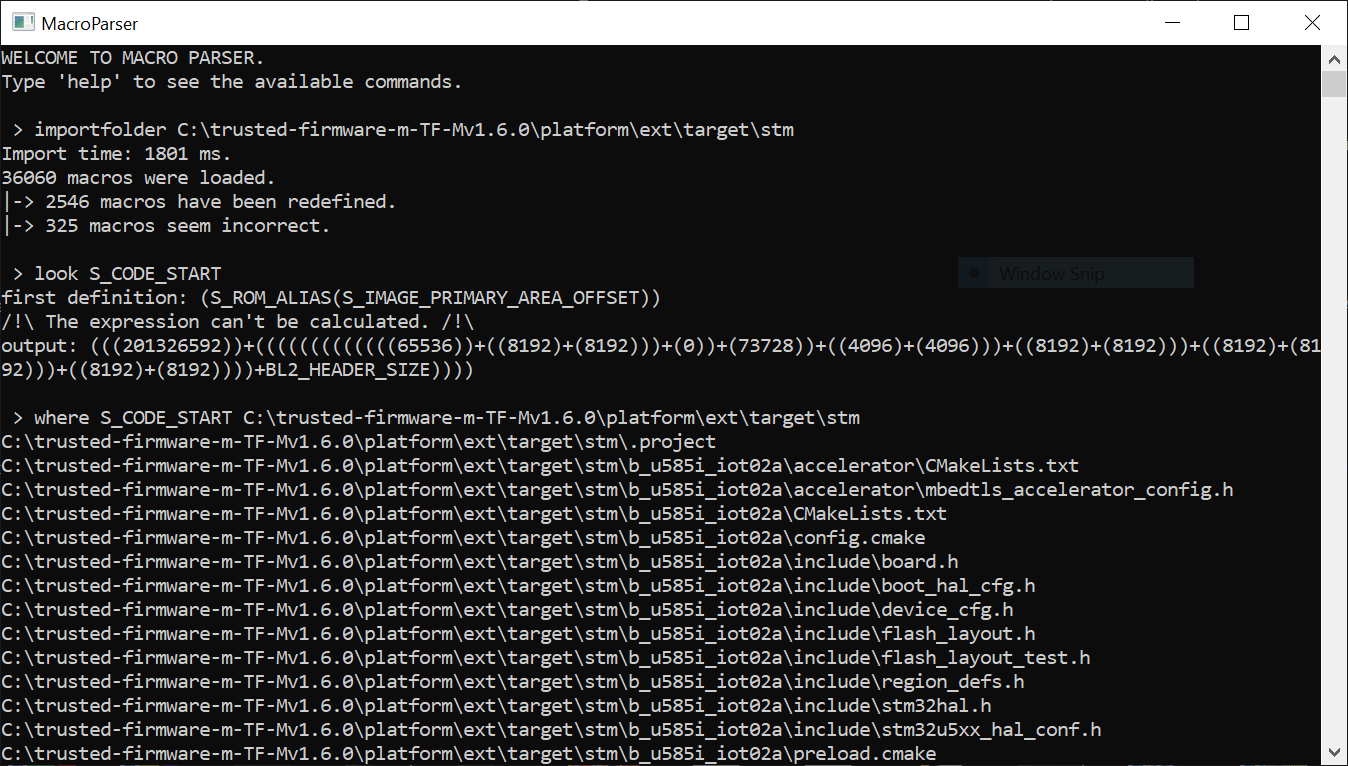This screenshot has height=766, width=1348.
Task: Click the flash_layout_test.h path
Action: coord(546,658)
